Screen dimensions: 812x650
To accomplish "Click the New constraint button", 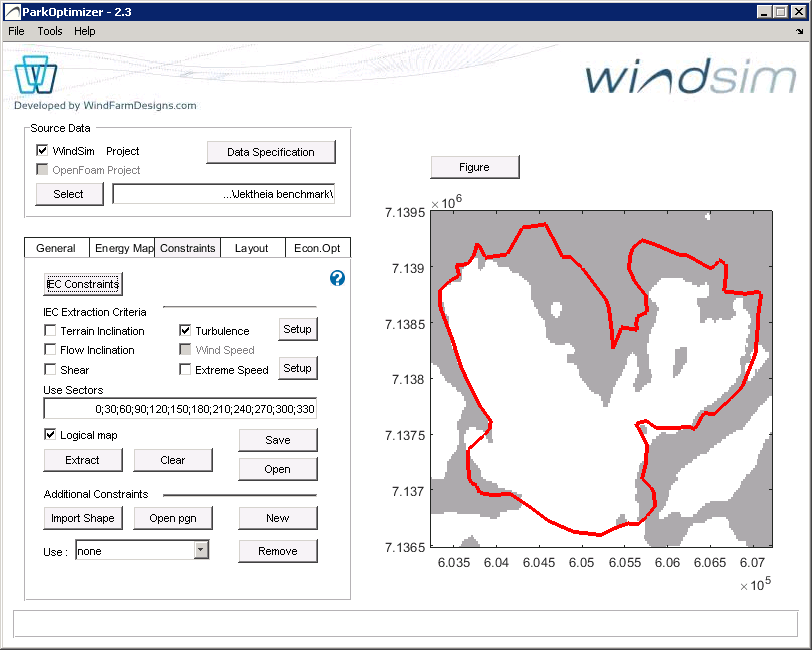I will click(278, 518).
